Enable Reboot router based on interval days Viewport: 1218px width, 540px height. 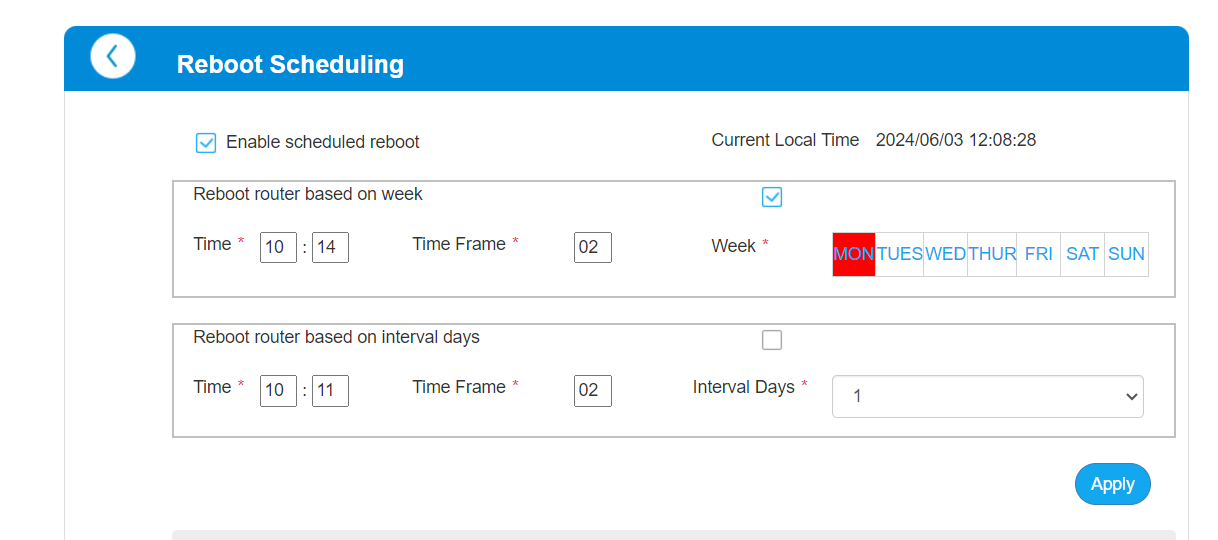tap(772, 340)
